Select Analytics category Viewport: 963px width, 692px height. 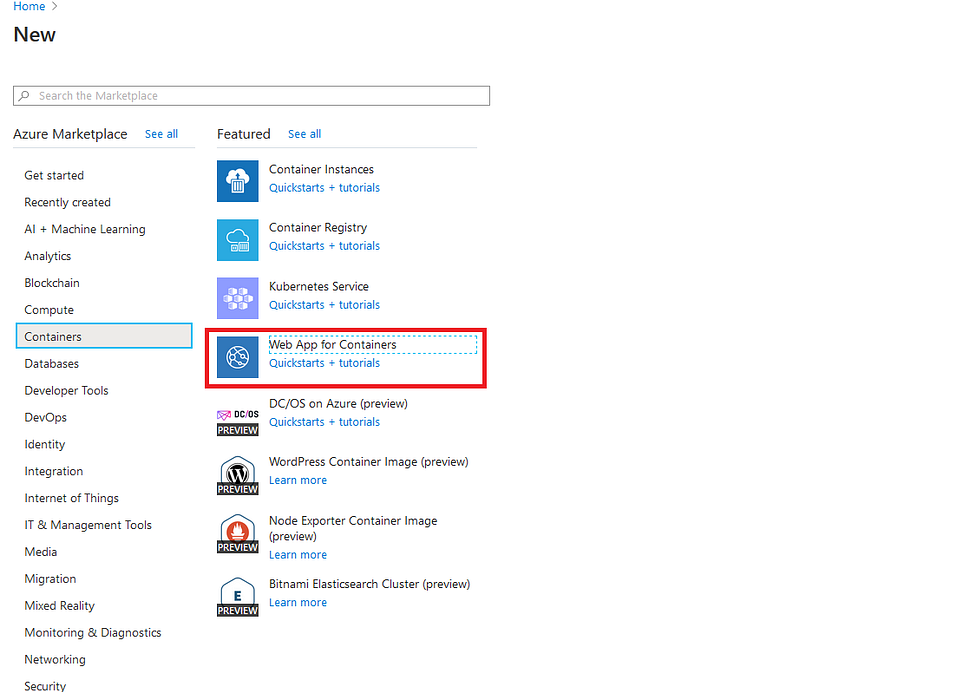point(47,256)
